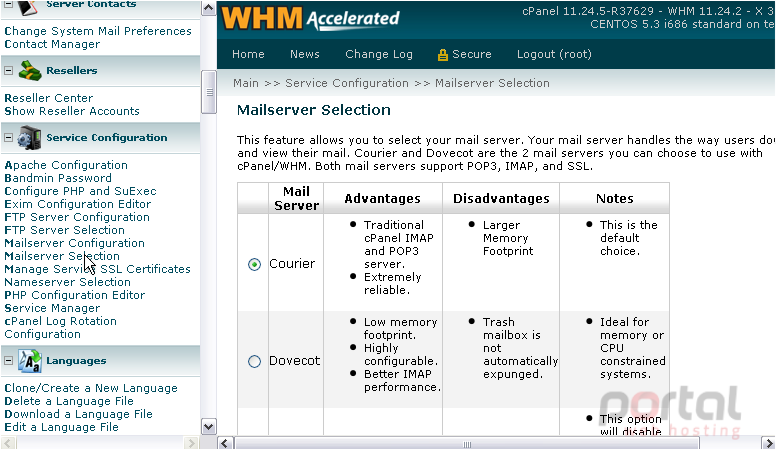Viewport: 776px width, 450px height.
Task: Click the sidebar scroll up arrow
Action: click(208, 8)
